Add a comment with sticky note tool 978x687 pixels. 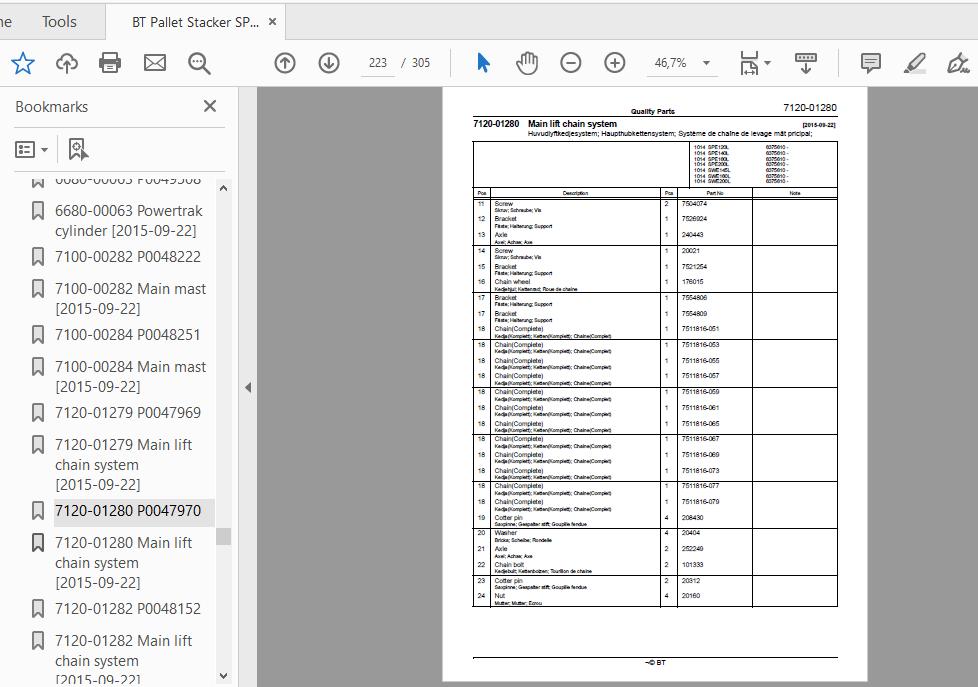click(870, 63)
